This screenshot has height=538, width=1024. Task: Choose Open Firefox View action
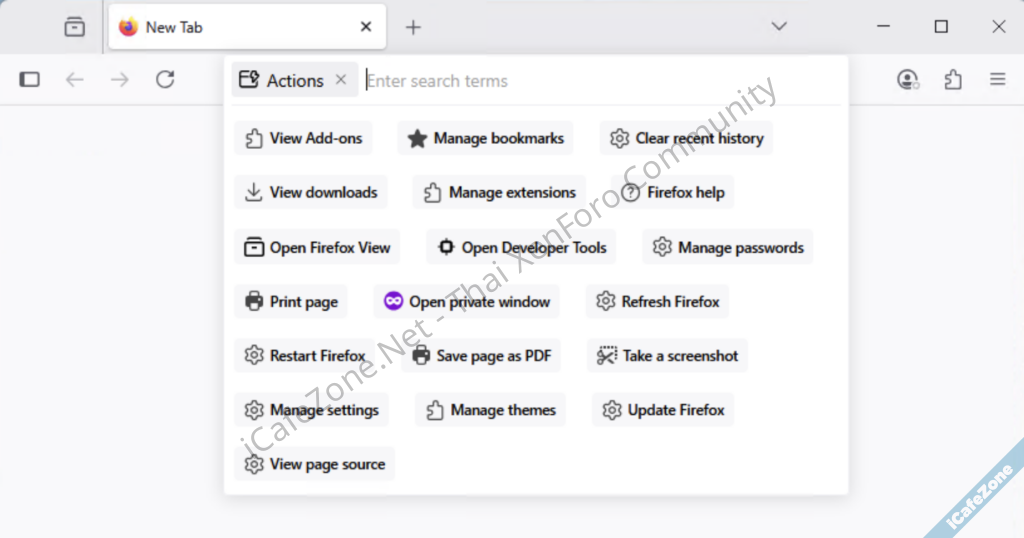click(317, 247)
